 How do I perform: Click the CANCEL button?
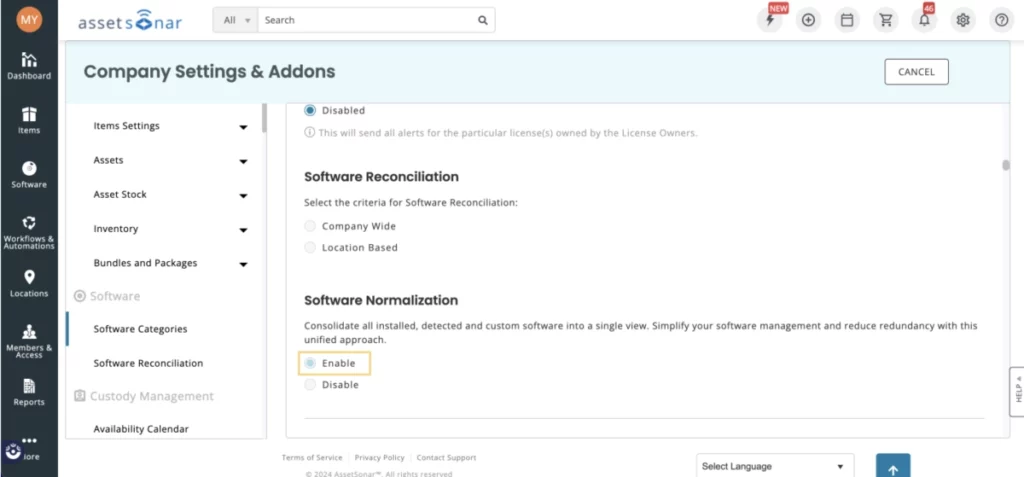pos(916,72)
